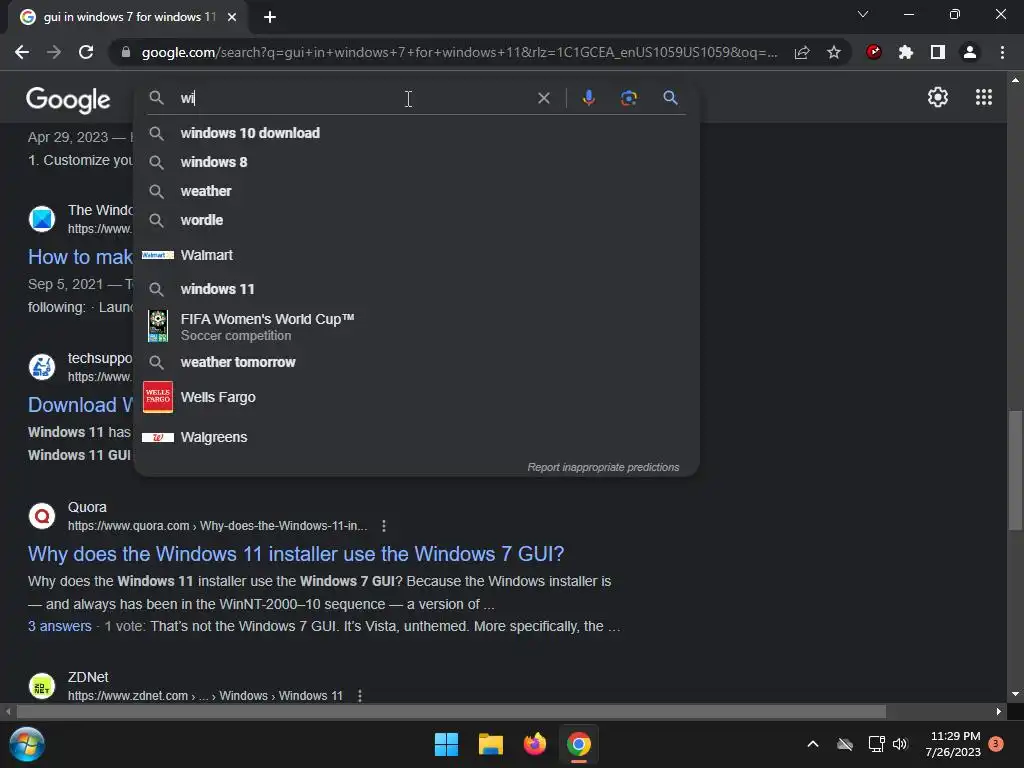Choose the plain 'weather' suggestion
Screen dimensions: 1024x768
tap(417, 191)
